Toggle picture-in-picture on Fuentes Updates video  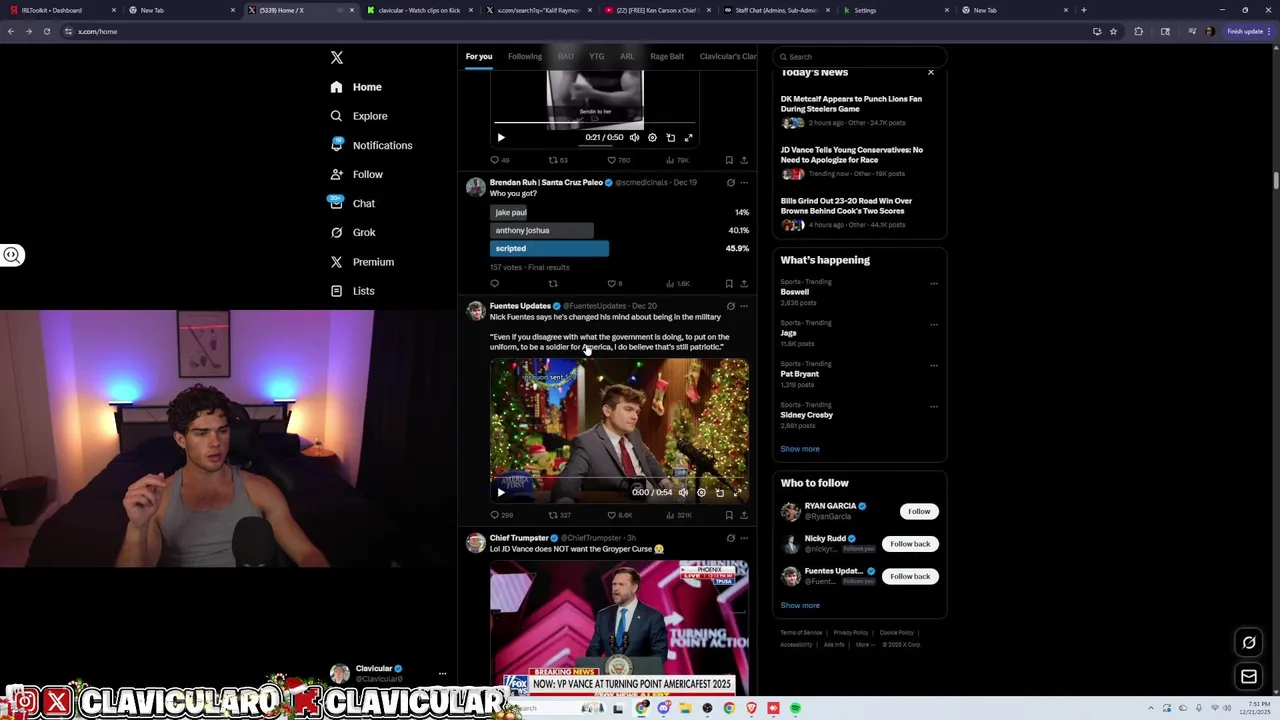click(x=719, y=492)
